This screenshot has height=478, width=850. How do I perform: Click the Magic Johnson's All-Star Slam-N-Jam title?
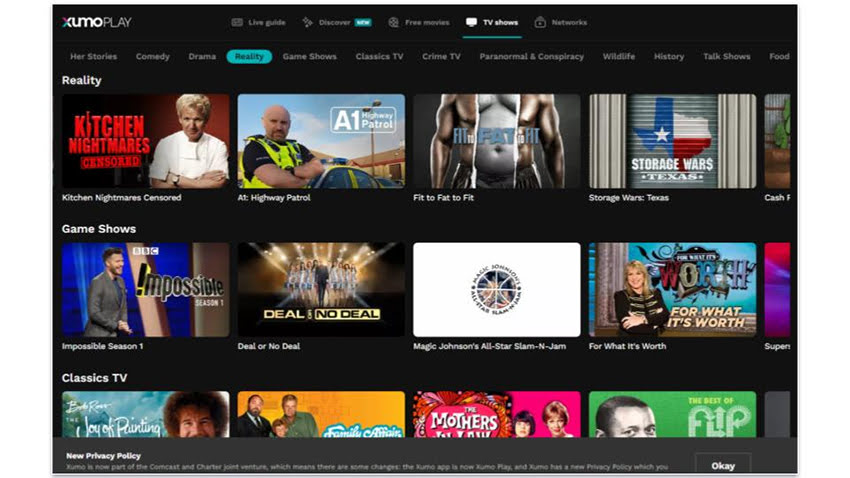tap(490, 346)
